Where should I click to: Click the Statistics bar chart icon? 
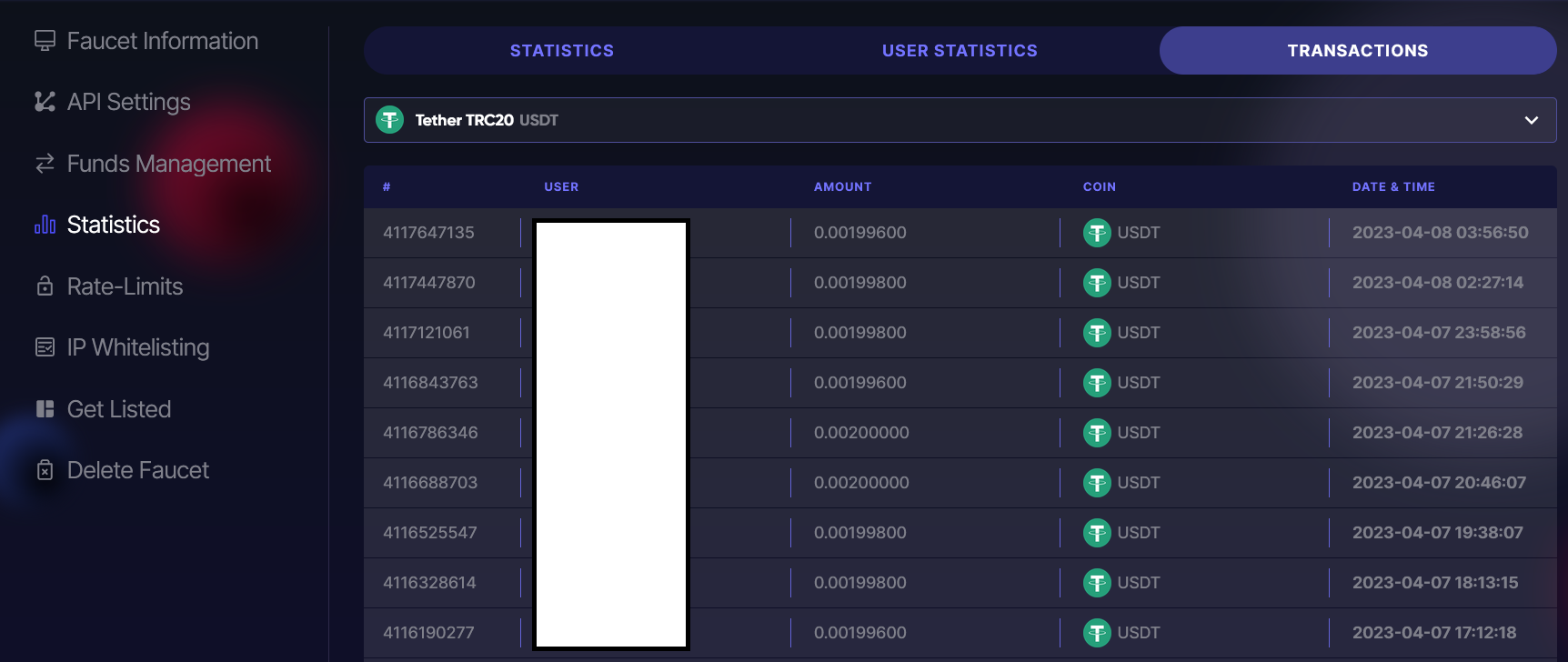(x=45, y=225)
